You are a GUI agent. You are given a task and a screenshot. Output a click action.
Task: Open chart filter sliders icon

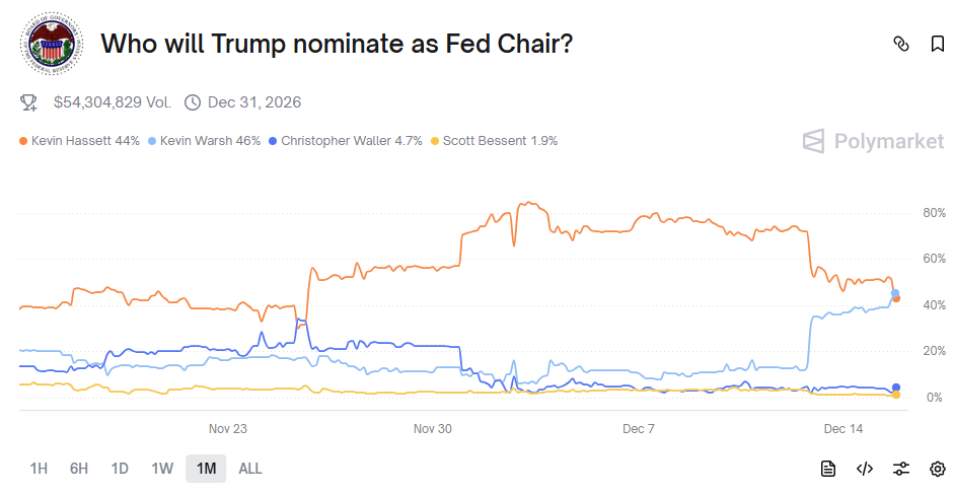click(901, 468)
